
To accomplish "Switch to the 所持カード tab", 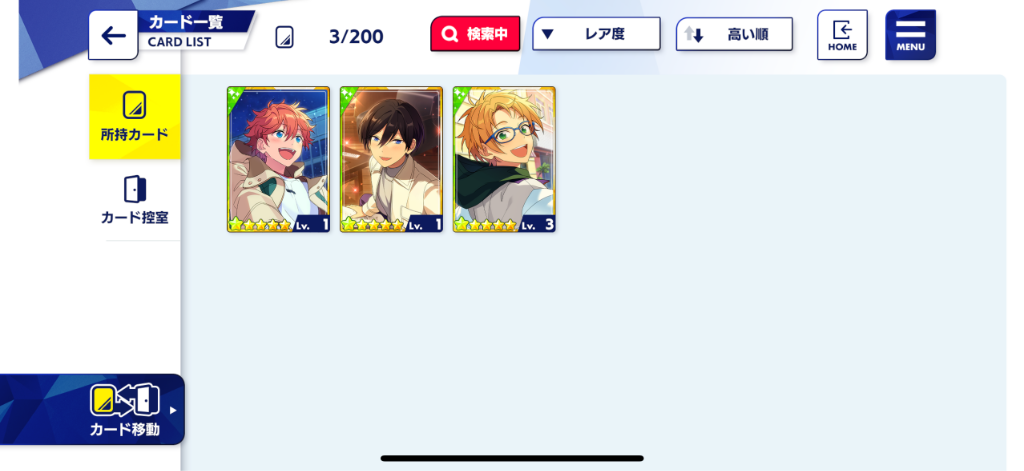I will pyautogui.click(x=135, y=117).
